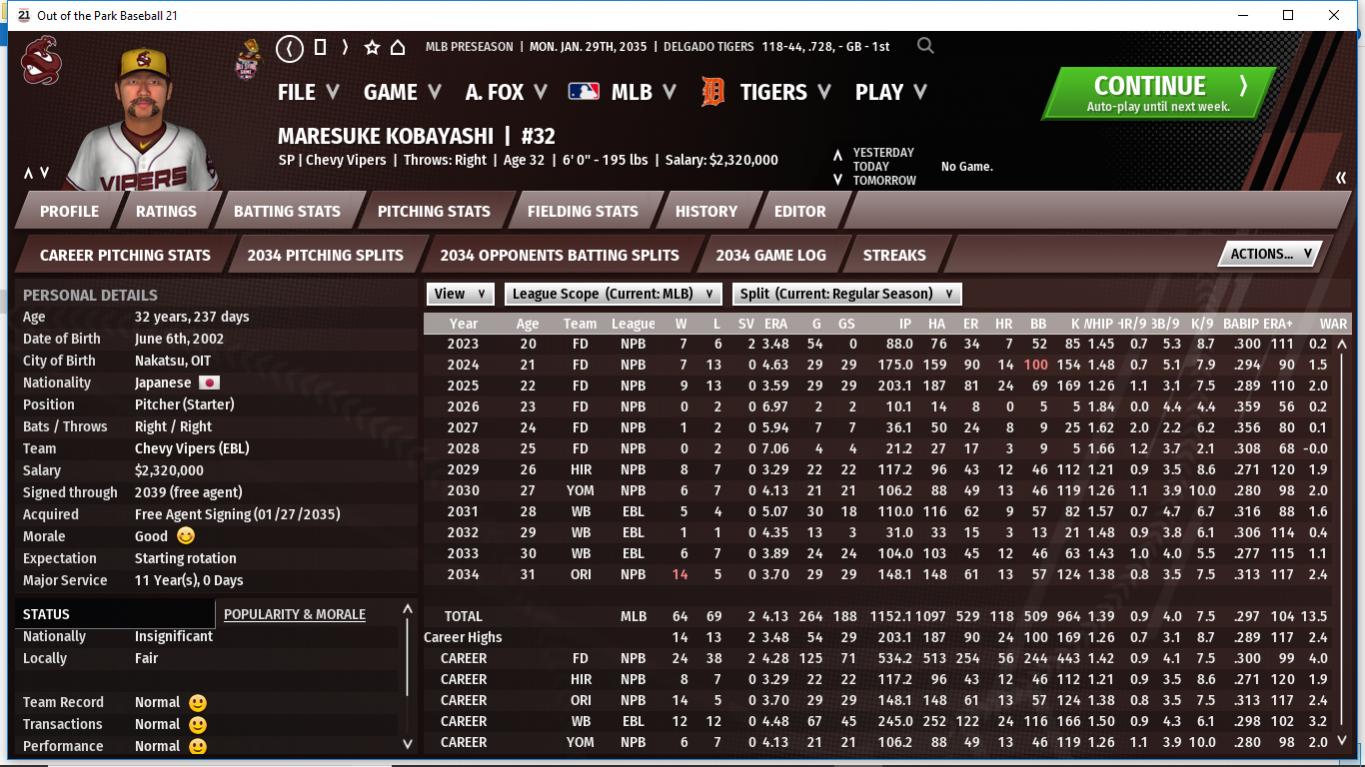Select the CAREER PITCHING STATS sub-tab
The image size is (1365, 767).
coord(125,255)
